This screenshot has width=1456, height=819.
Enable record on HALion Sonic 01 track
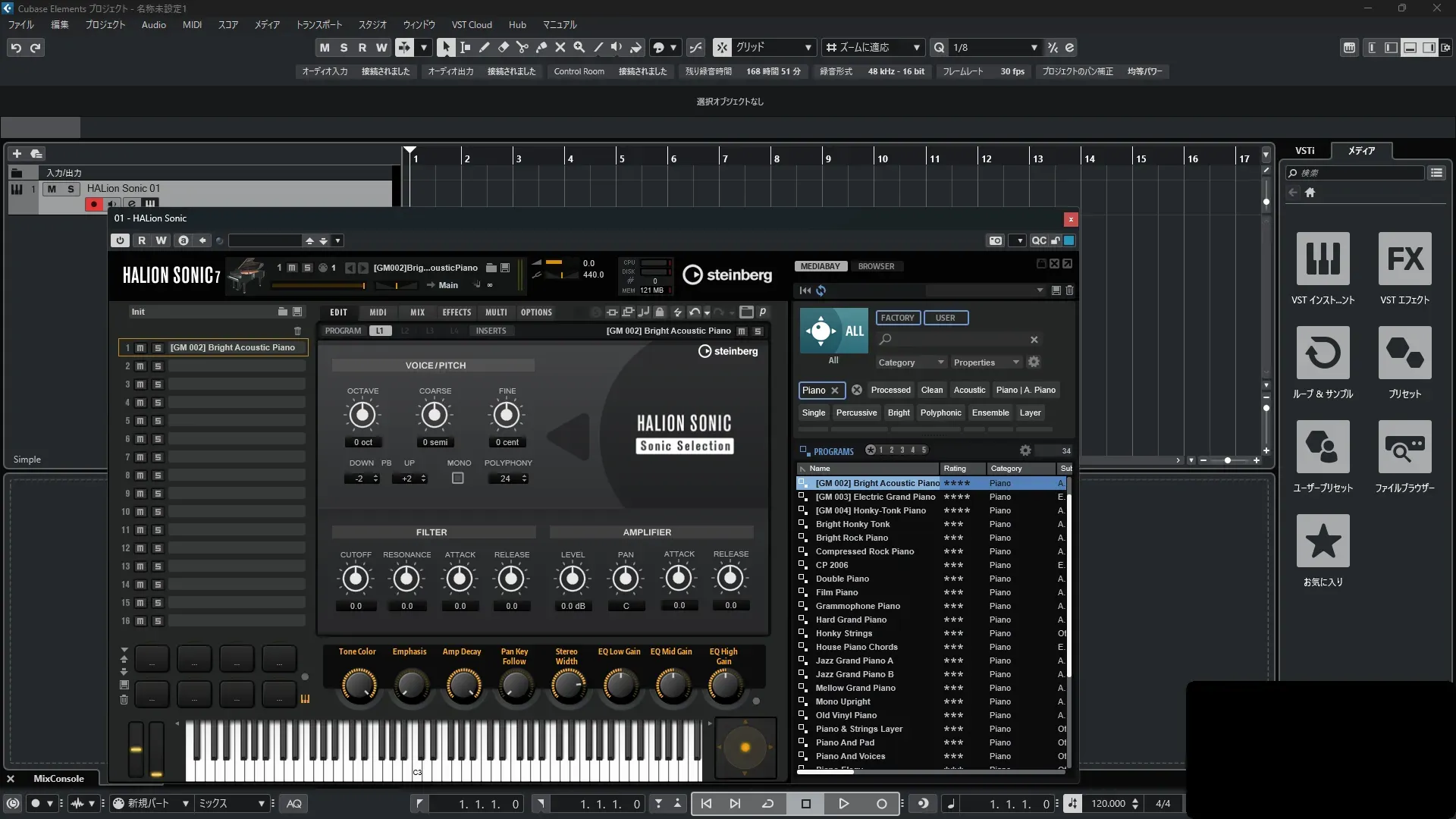(x=94, y=204)
